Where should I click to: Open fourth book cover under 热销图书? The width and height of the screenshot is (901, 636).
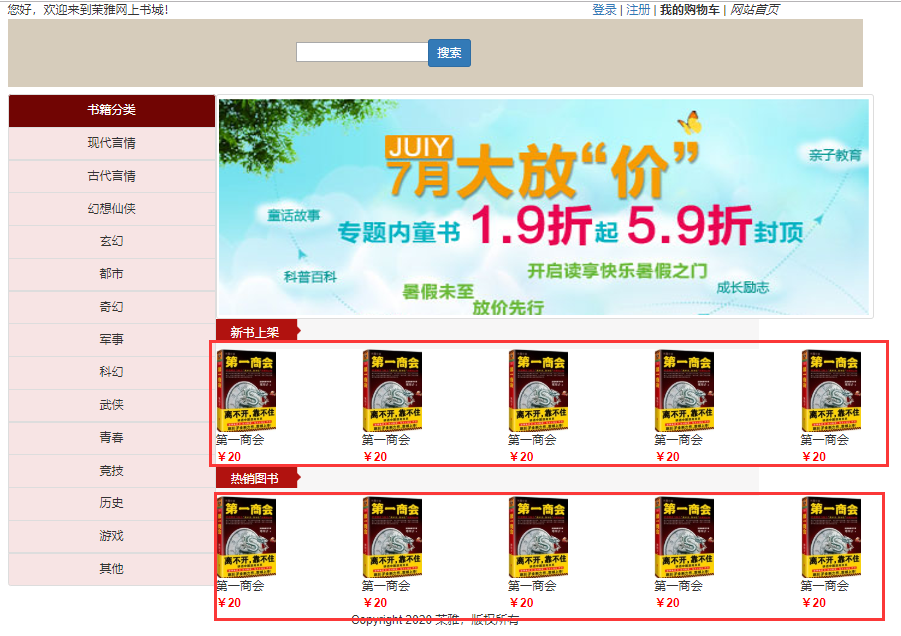coord(684,537)
